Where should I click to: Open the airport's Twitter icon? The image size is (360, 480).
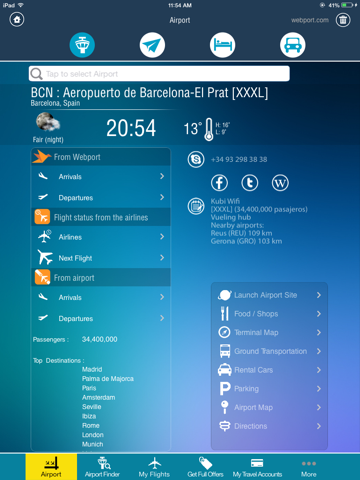250,183
